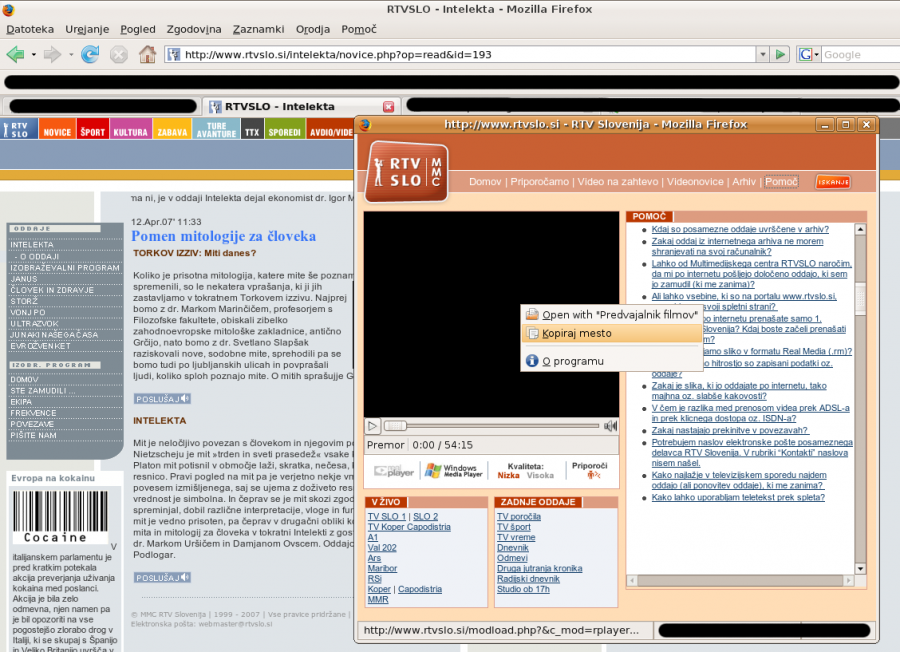Open Pomen mitologije za človeka headline
The image size is (900, 652).
[223, 236]
